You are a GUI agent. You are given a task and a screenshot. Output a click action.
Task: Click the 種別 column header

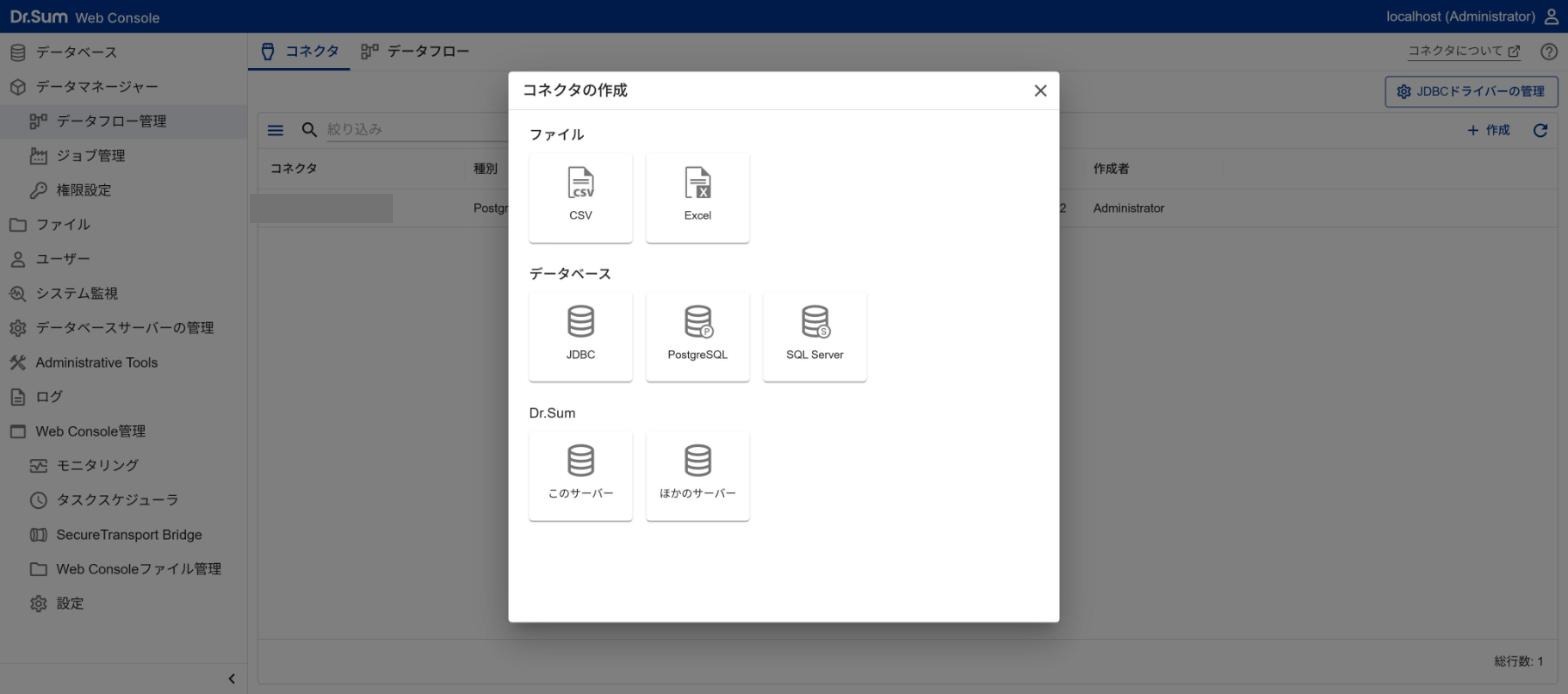[485, 169]
